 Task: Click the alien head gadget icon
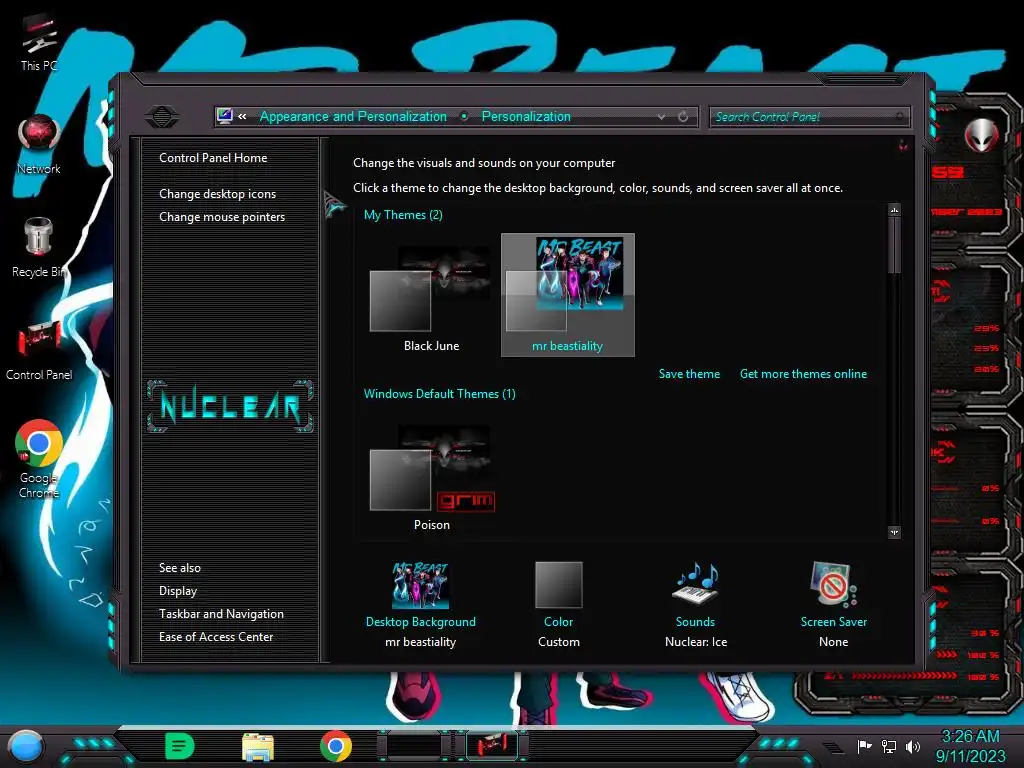981,135
